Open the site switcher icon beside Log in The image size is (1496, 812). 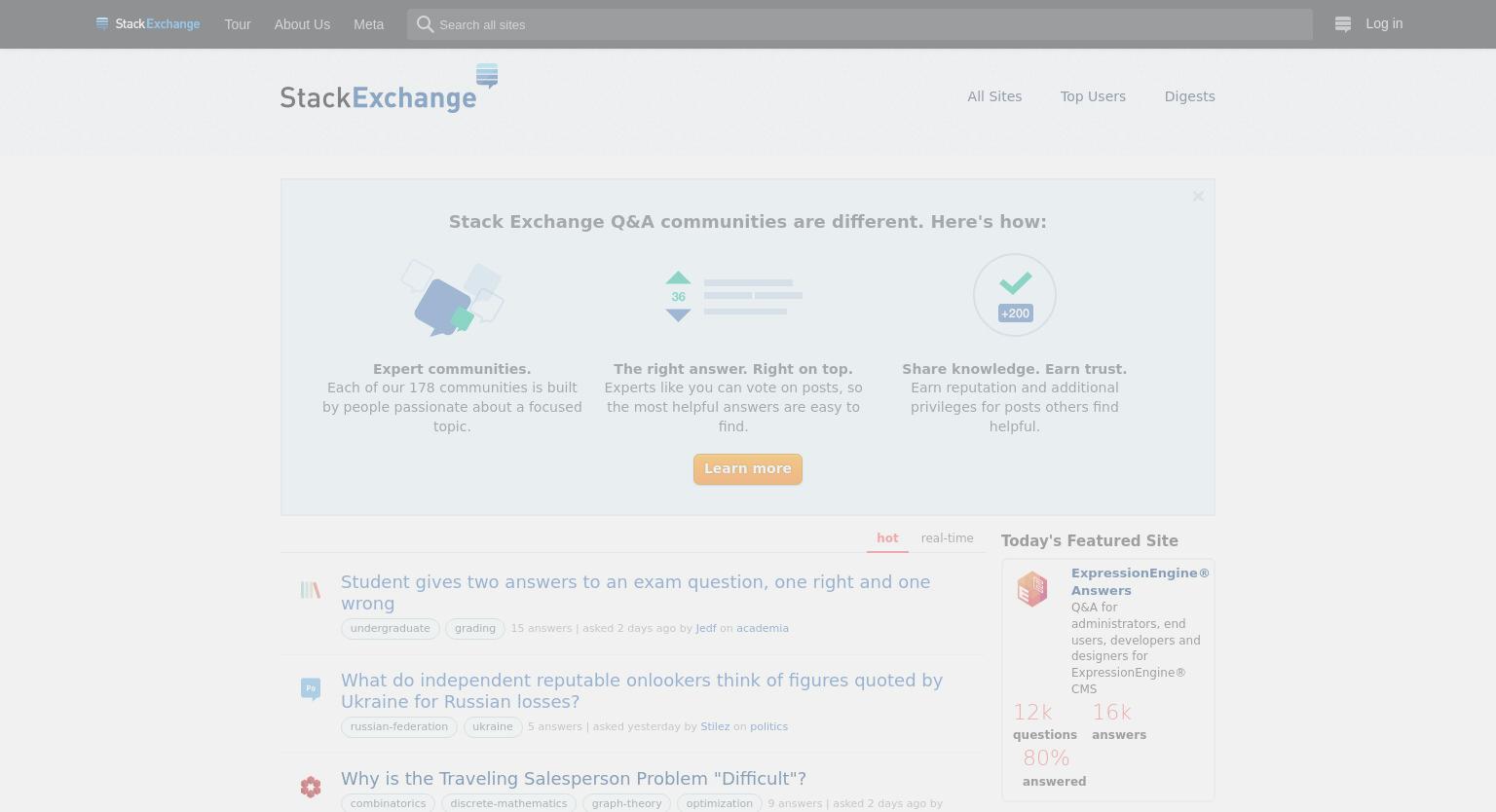pos(1342,24)
